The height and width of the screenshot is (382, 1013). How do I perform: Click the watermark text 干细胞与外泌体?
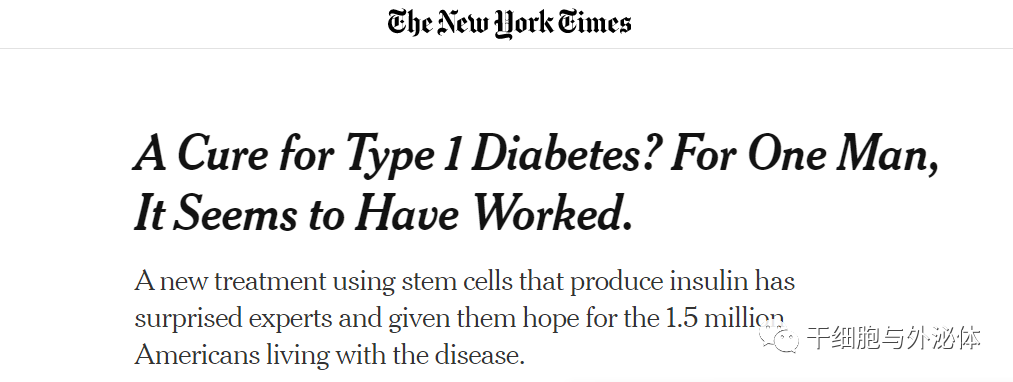pyautogui.click(x=895, y=338)
